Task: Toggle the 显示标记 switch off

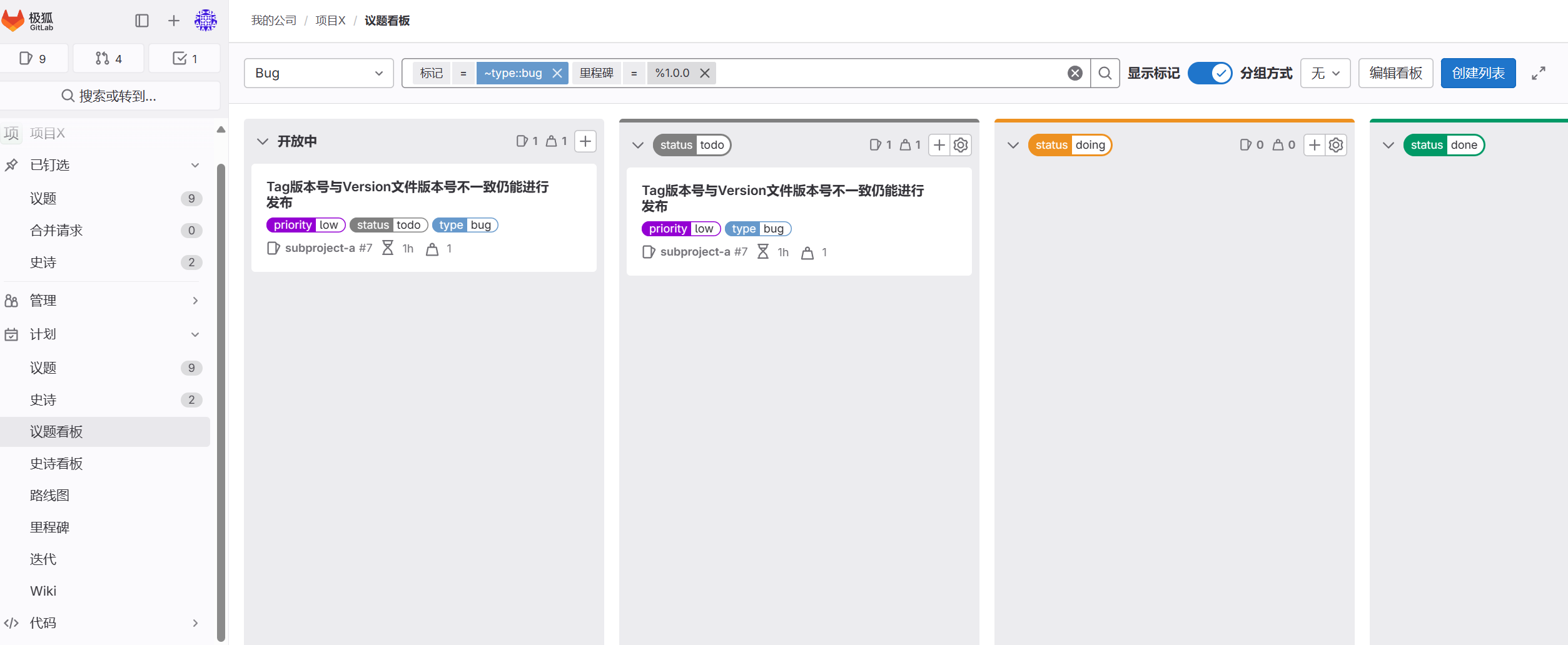Action: (1209, 73)
